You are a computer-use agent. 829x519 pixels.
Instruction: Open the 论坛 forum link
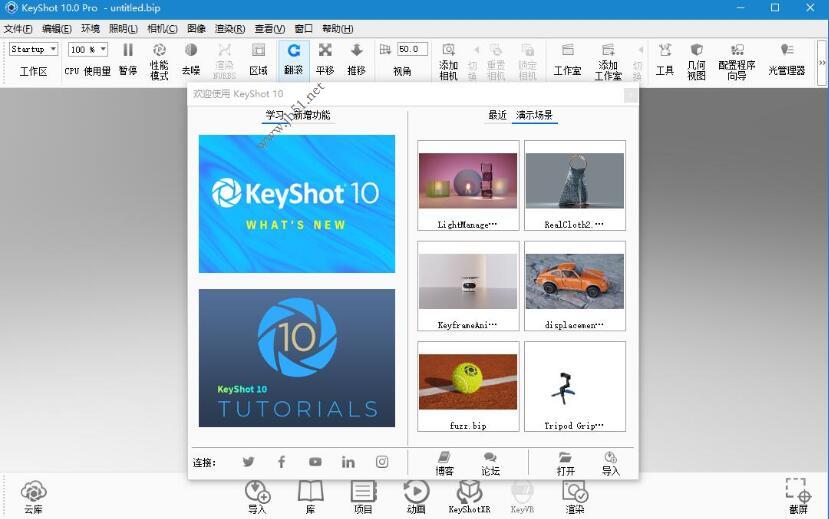(490, 464)
